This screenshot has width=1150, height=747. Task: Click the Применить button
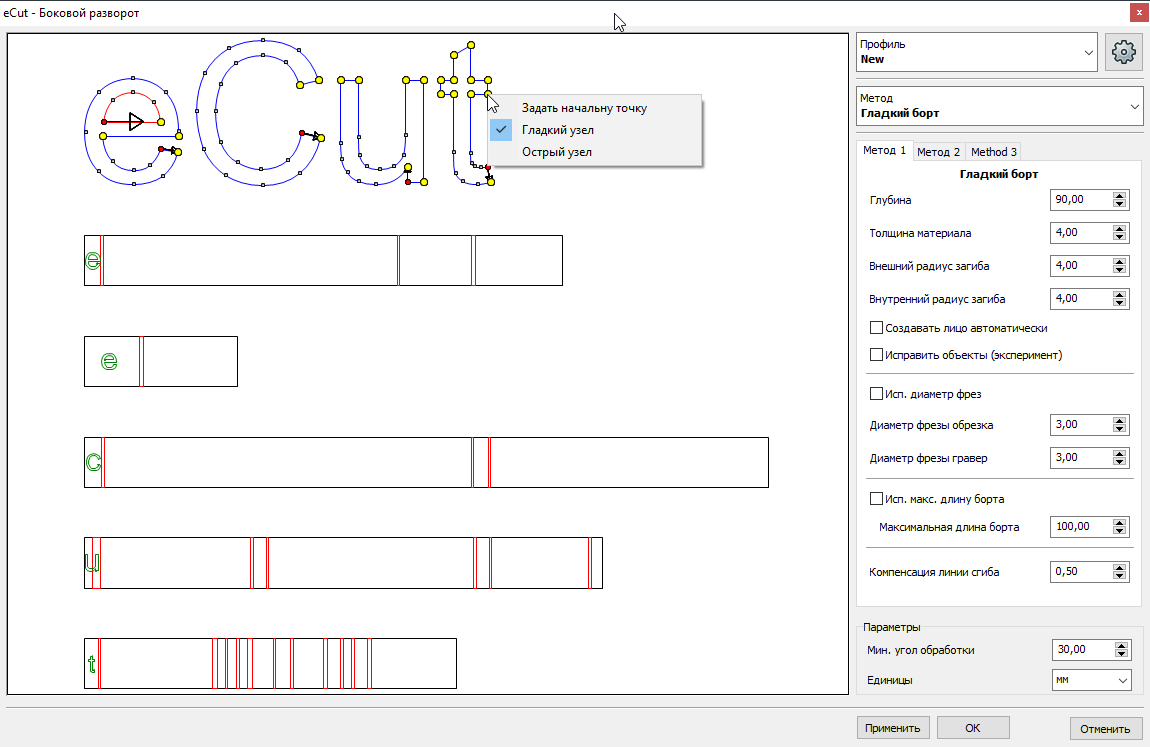(x=893, y=728)
